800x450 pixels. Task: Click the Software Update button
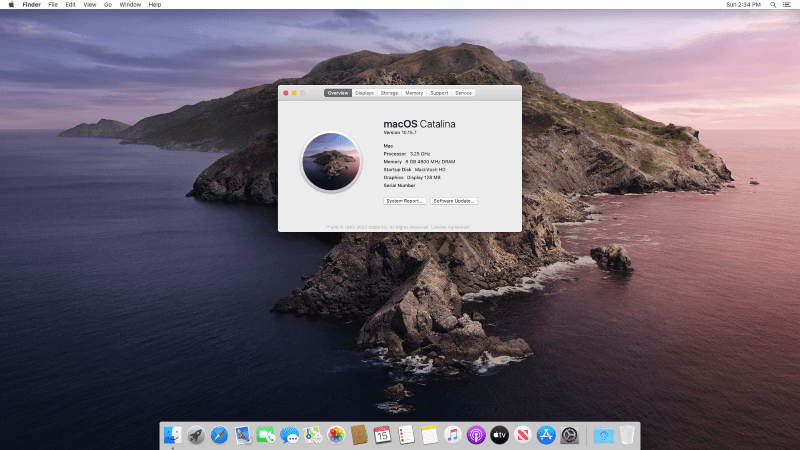click(454, 201)
